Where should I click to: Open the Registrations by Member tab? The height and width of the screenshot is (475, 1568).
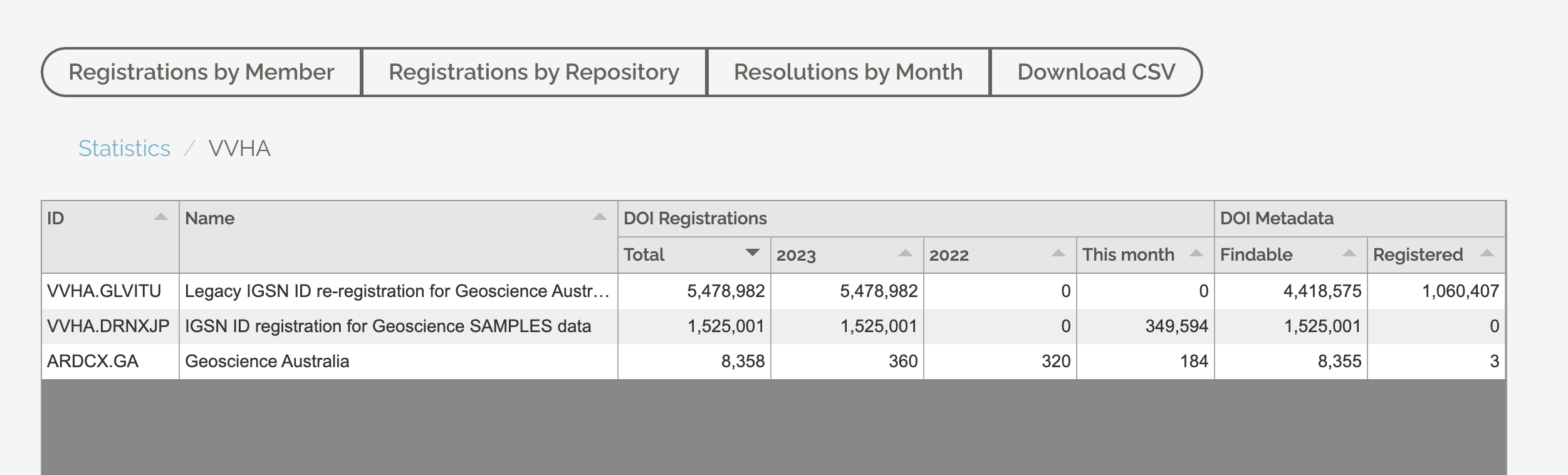[x=201, y=72]
